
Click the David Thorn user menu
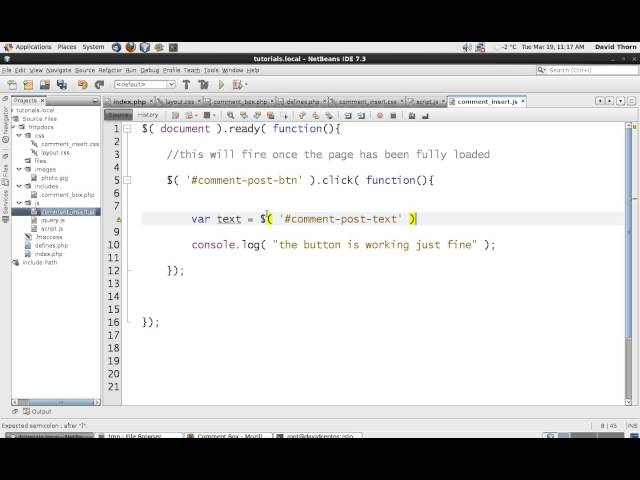point(616,47)
